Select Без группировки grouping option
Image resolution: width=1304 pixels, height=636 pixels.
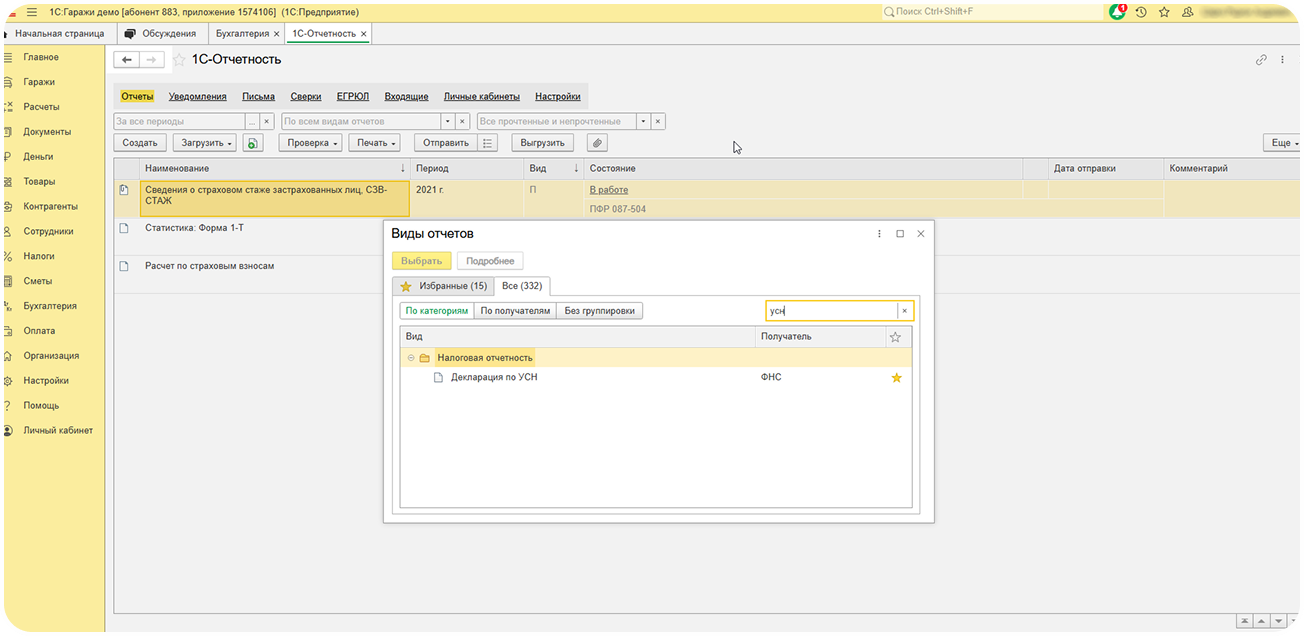[600, 311]
